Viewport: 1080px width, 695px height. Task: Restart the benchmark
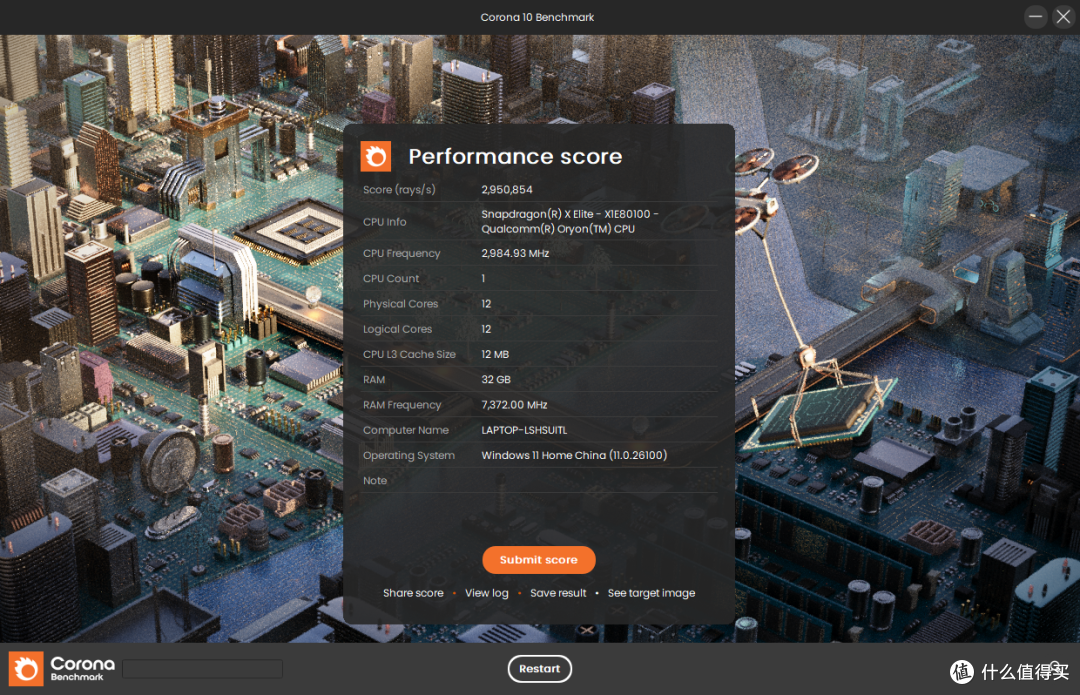point(539,669)
